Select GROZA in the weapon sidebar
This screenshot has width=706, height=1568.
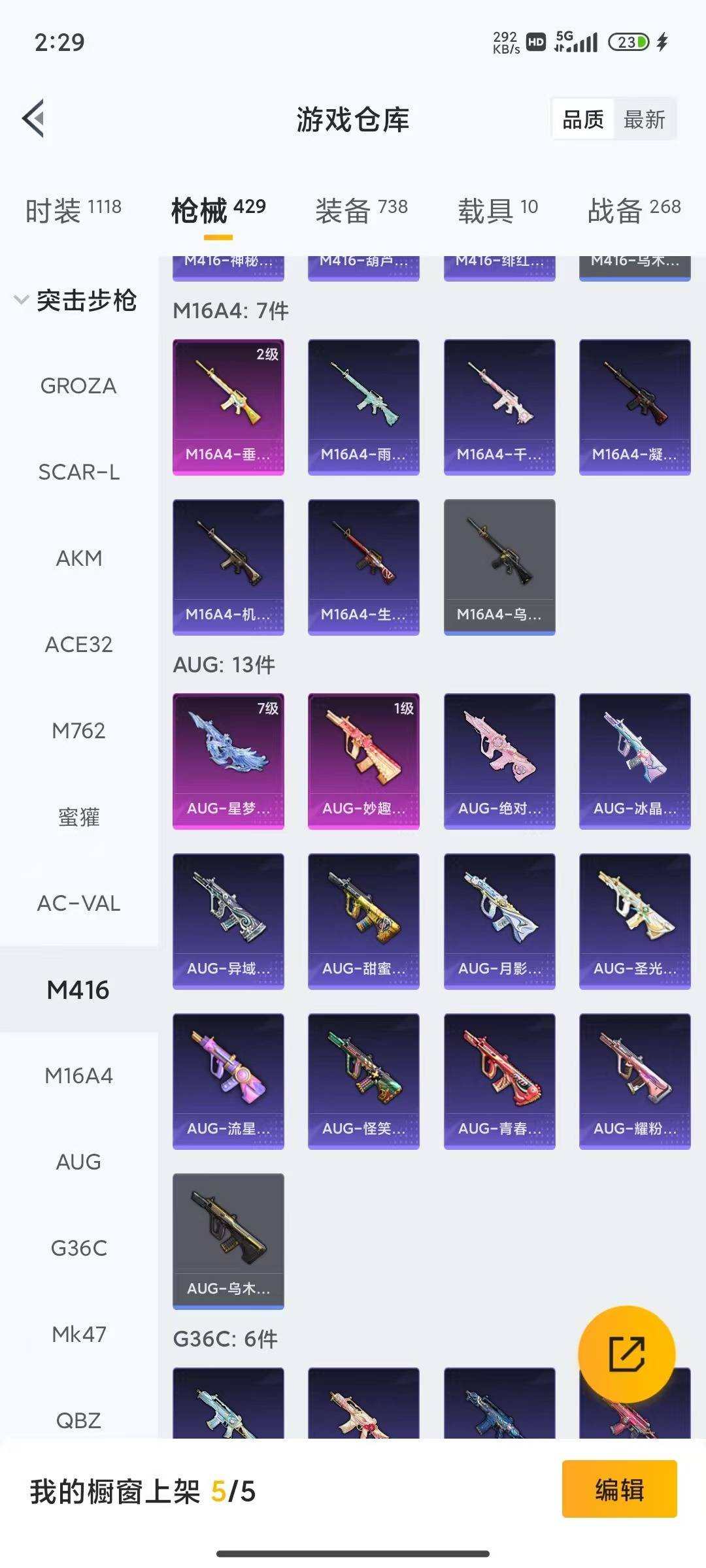78,385
